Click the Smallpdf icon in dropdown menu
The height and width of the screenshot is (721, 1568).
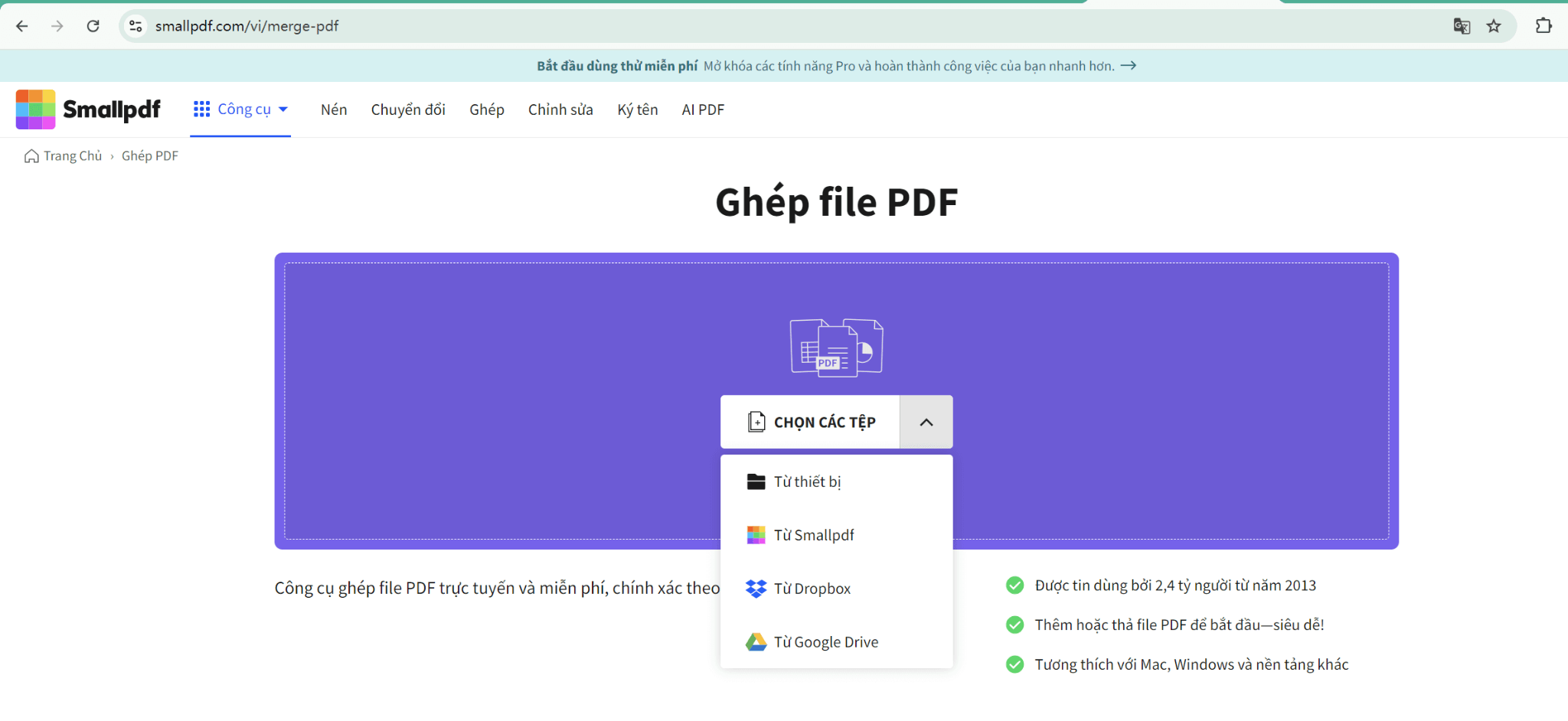click(x=756, y=535)
